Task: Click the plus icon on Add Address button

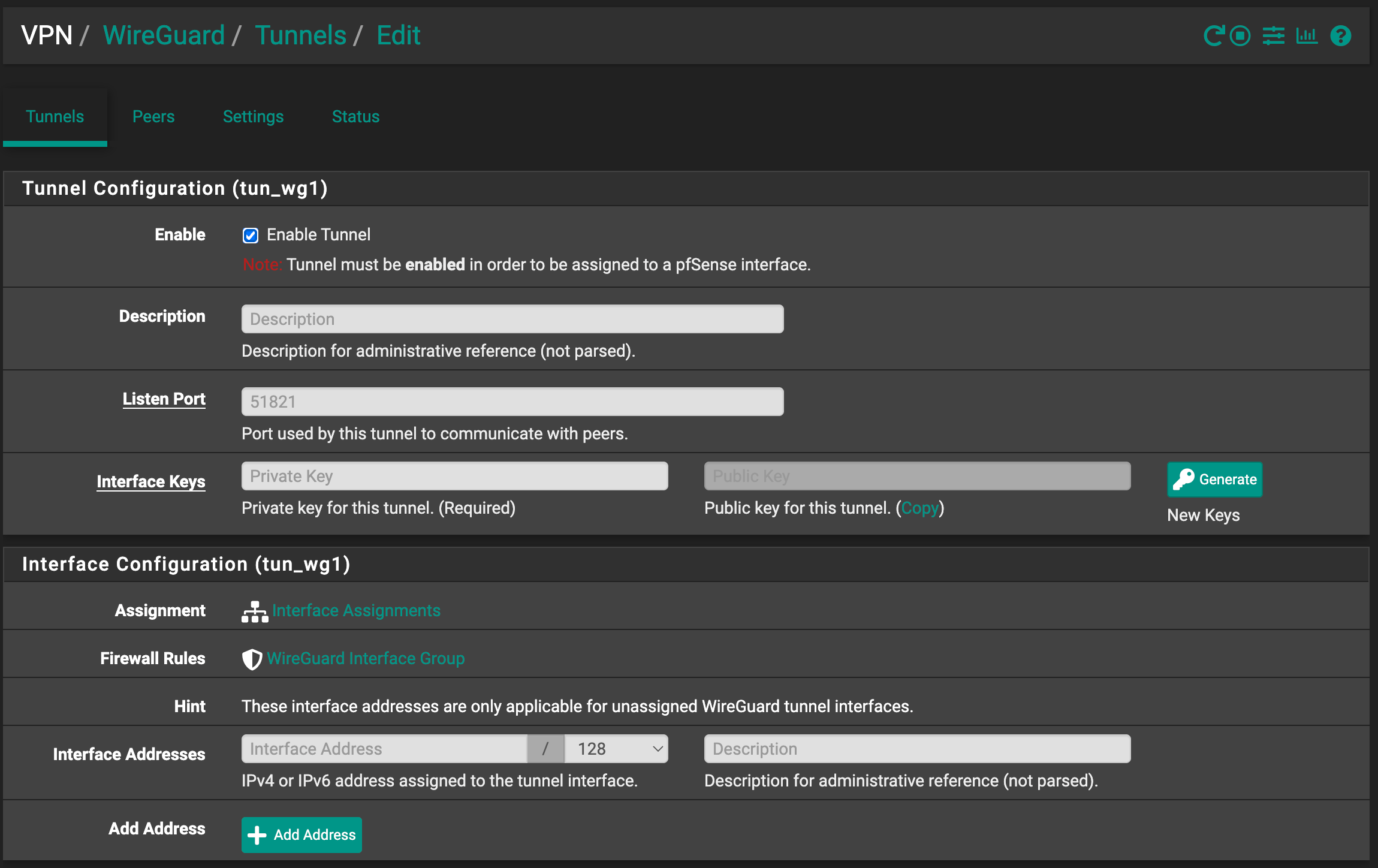Action: [x=257, y=834]
